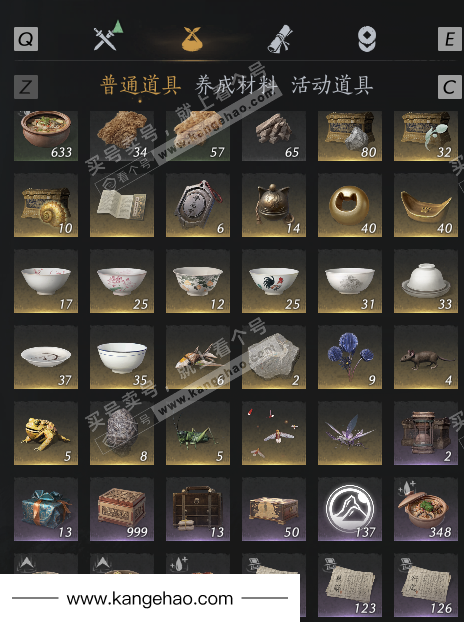Viewport: 464px width, 622px height.
Task: Switch to the 养成材料 tab
Action: (236, 85)
